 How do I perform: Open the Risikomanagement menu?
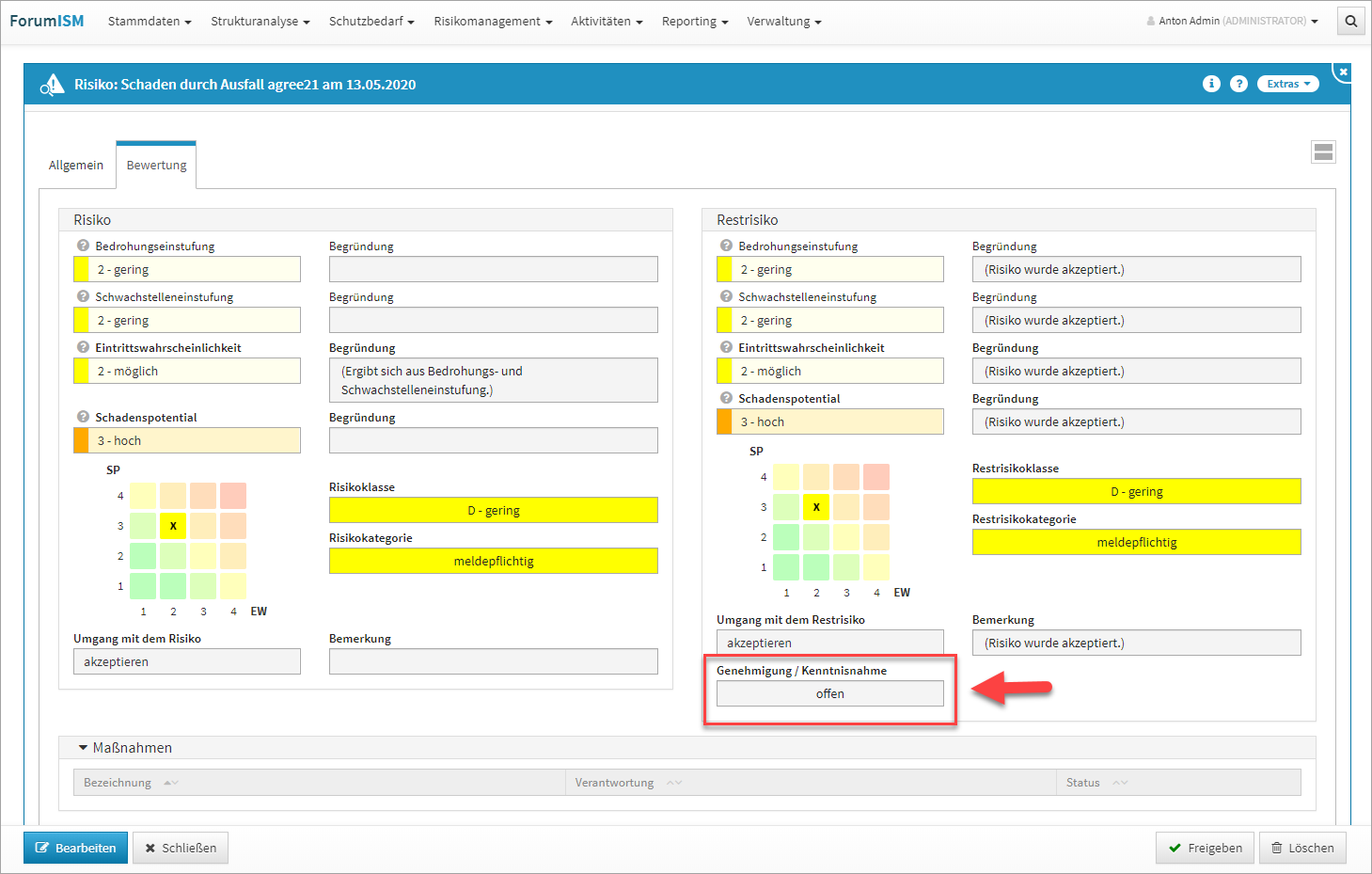(x=493, y=21)
